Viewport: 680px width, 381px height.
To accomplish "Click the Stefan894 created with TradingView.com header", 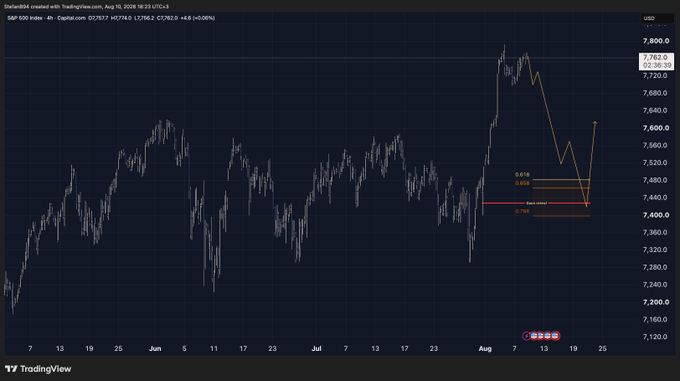I will pyautogui.click(x=86, y=7).
